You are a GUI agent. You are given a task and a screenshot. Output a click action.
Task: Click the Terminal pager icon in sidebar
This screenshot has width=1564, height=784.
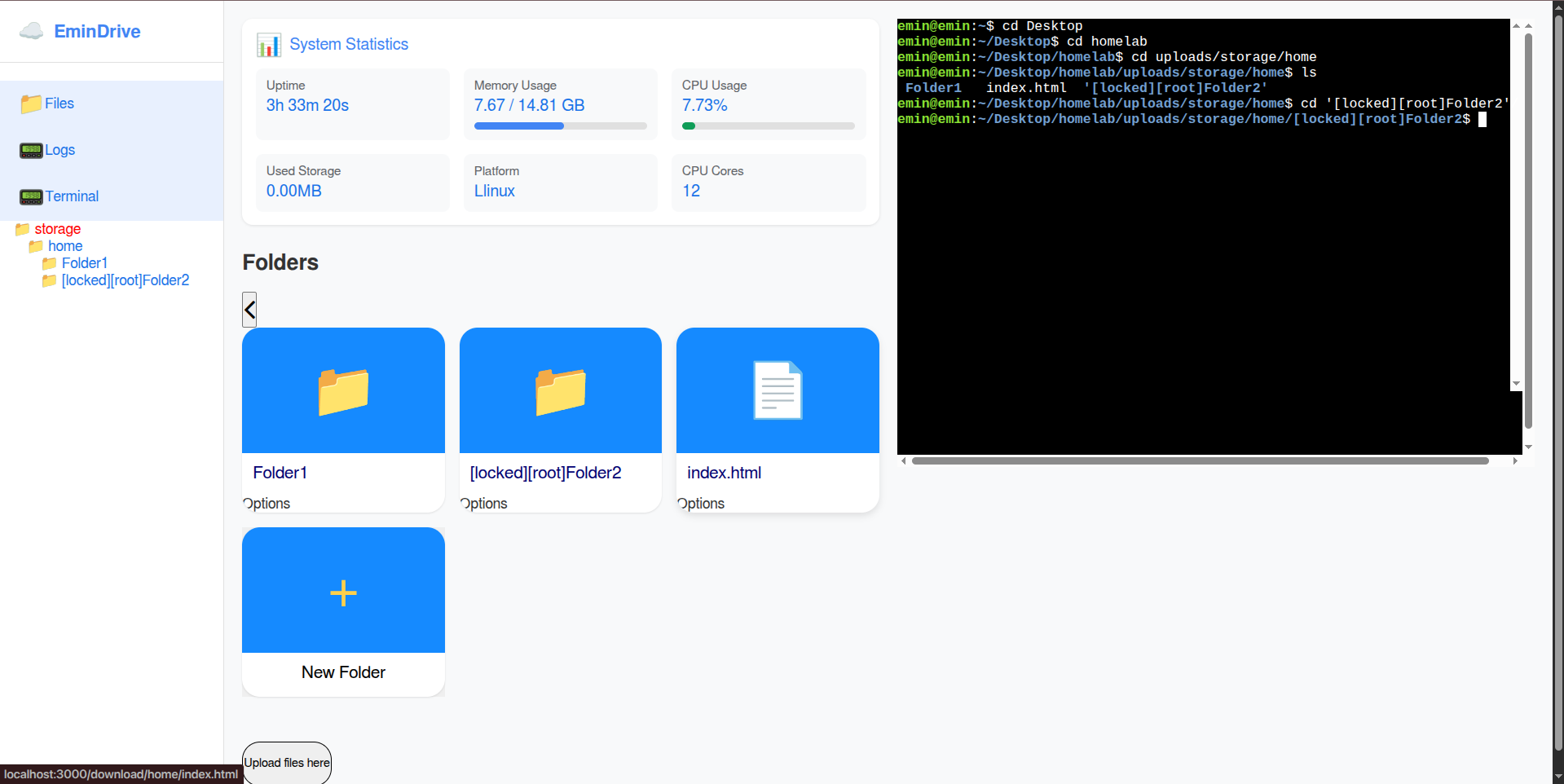[31, 196]
